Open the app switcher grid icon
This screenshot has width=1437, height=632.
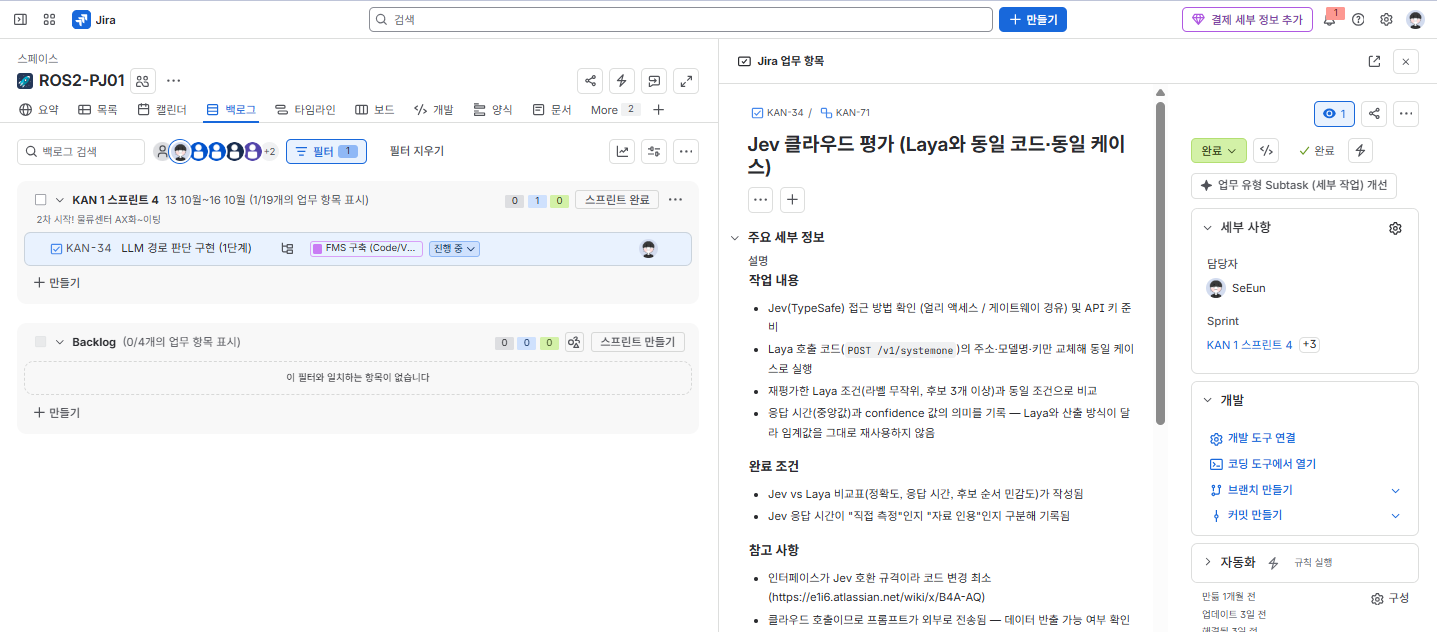click(x=49, y=19)
